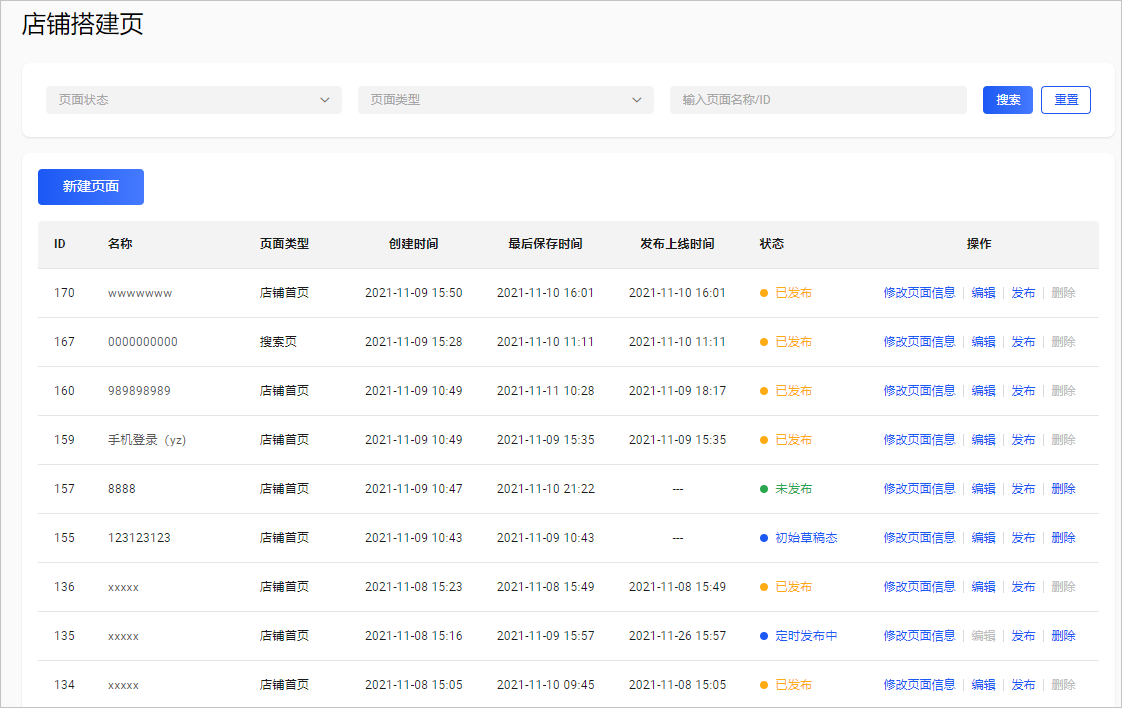
Task: Click 发布 for row ID 167
Action: [1023, 342]
